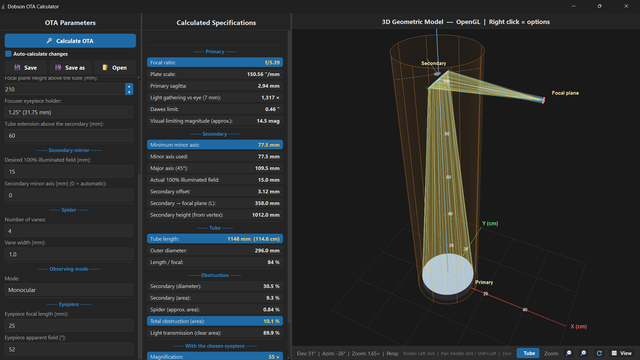Click the zoom out magnifier icon
This screenshot has height=360, width=640.
[x=569, y=353]
